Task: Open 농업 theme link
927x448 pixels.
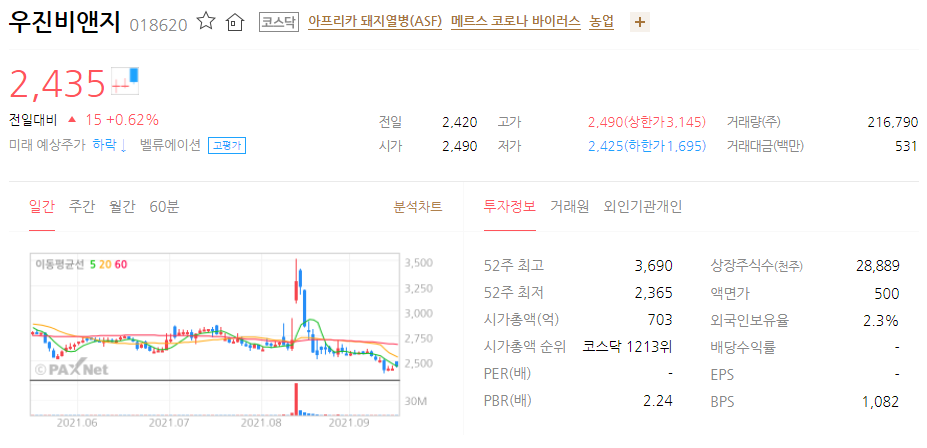Action: pyautogui.click(x=601, y=22)
